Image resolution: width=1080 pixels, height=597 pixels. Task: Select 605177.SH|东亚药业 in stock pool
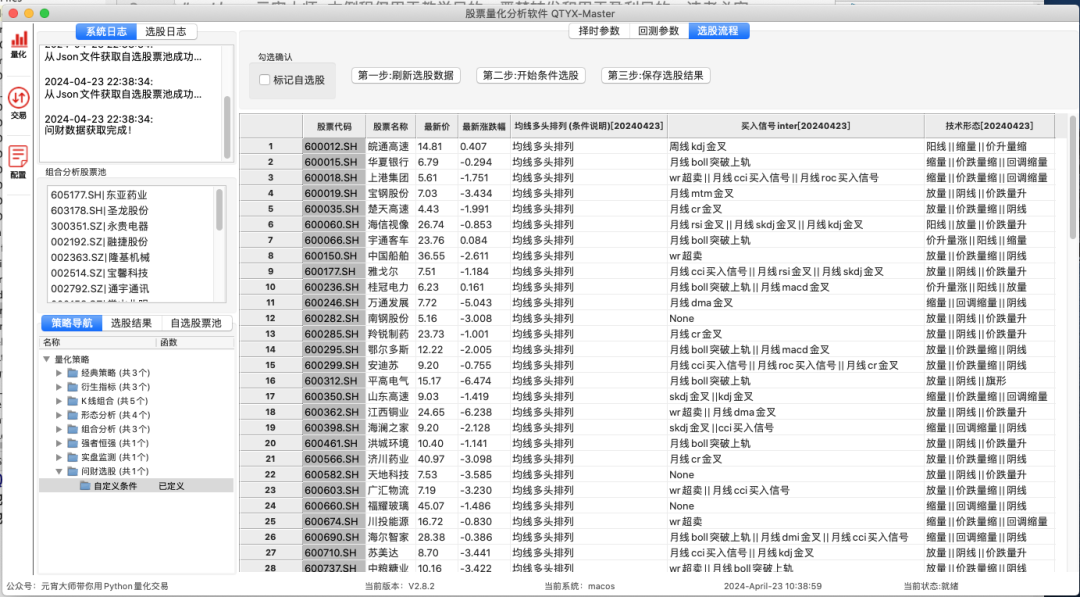coord(99,196)
